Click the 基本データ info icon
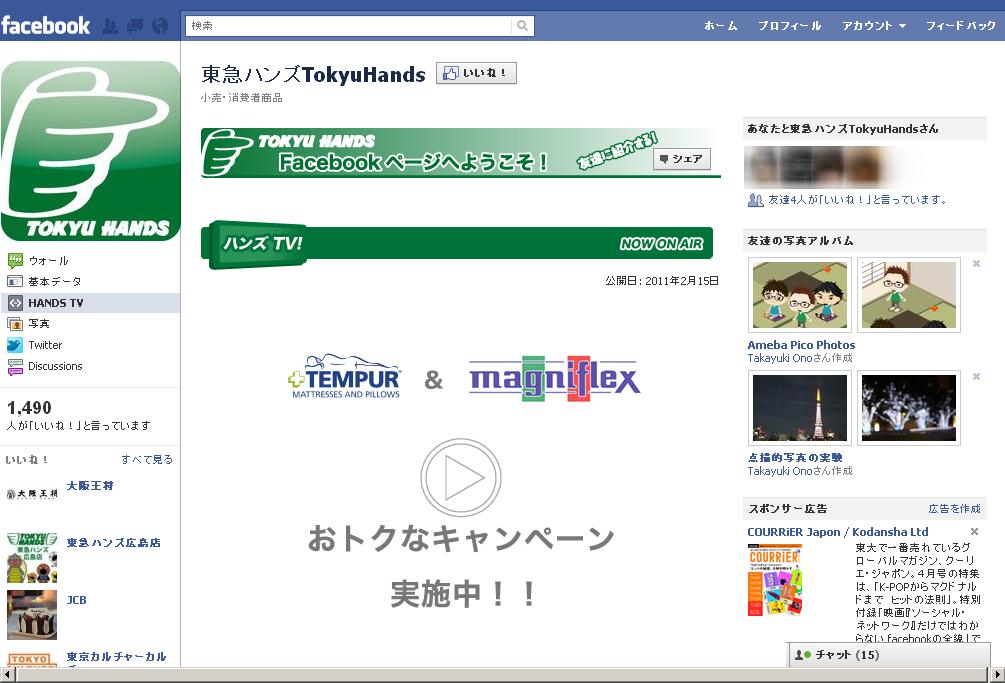 [x=15, y=281]
